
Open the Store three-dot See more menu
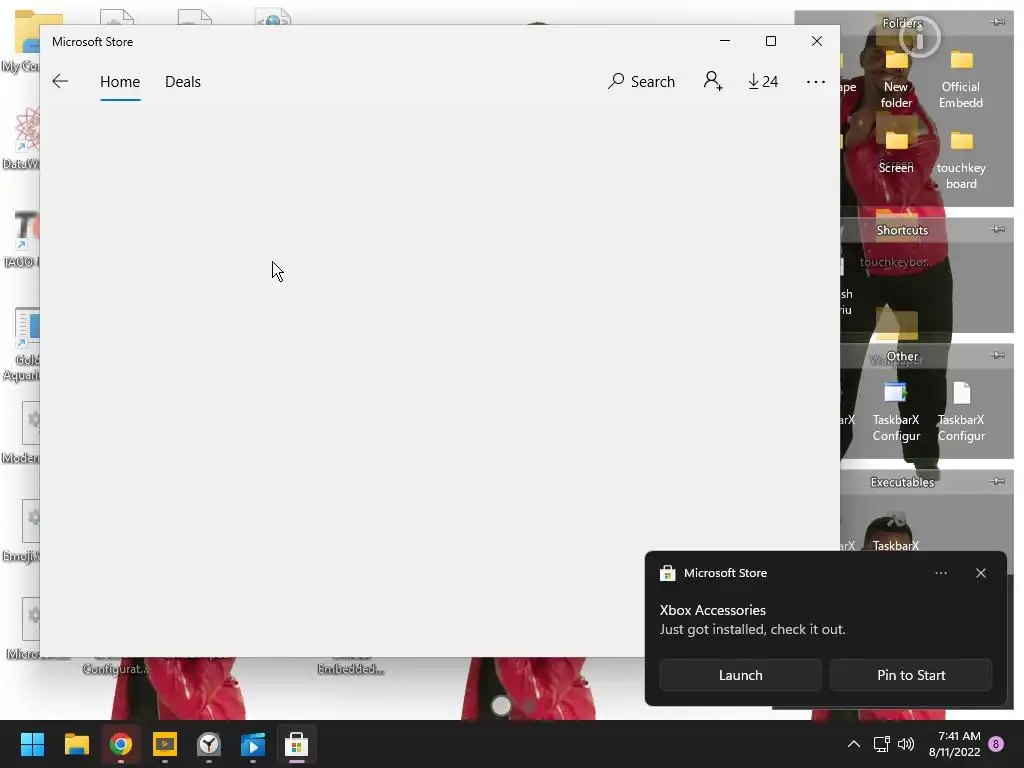(816, 82)
